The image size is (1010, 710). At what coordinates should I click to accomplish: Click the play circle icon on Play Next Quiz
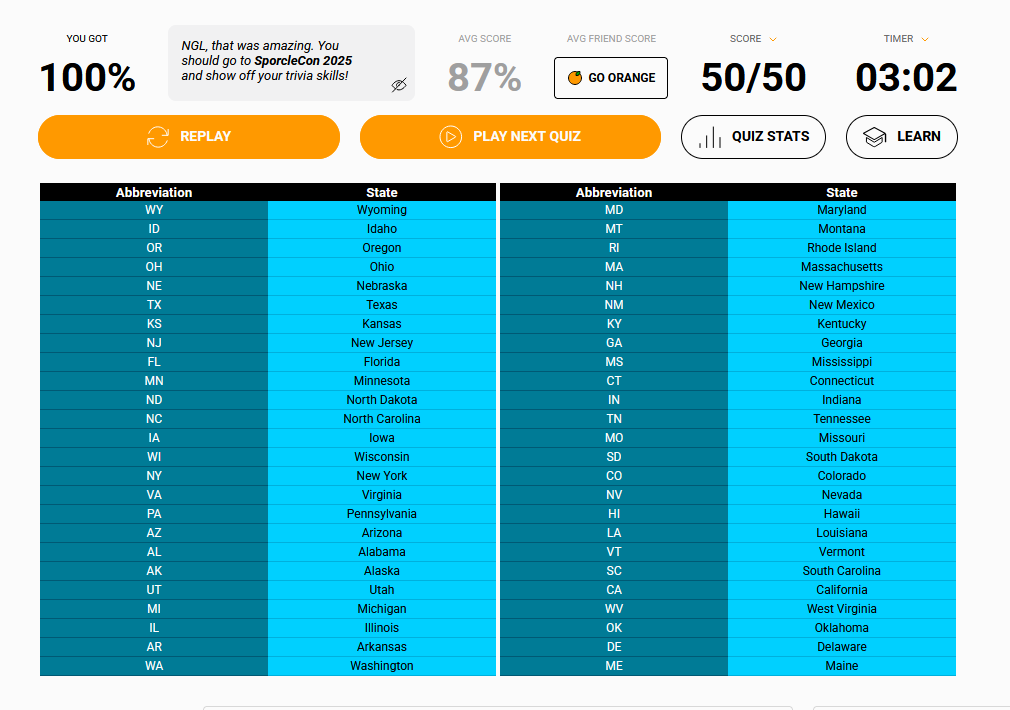click(x=451, y=137)
